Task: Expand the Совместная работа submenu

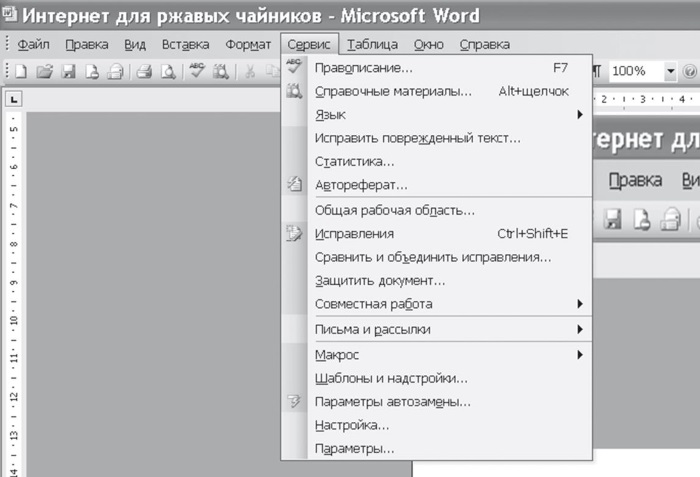Action: click(x=437, y=304)
